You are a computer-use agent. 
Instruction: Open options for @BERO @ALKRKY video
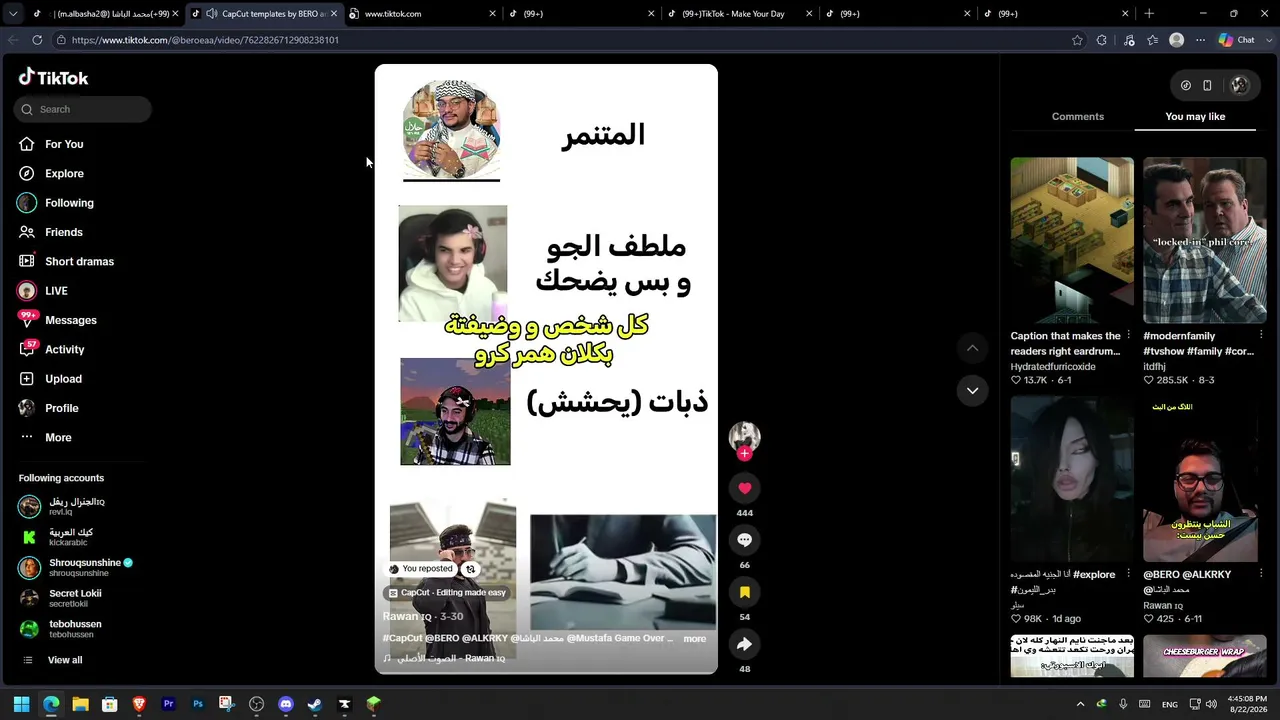click(x=1261, y=574)
